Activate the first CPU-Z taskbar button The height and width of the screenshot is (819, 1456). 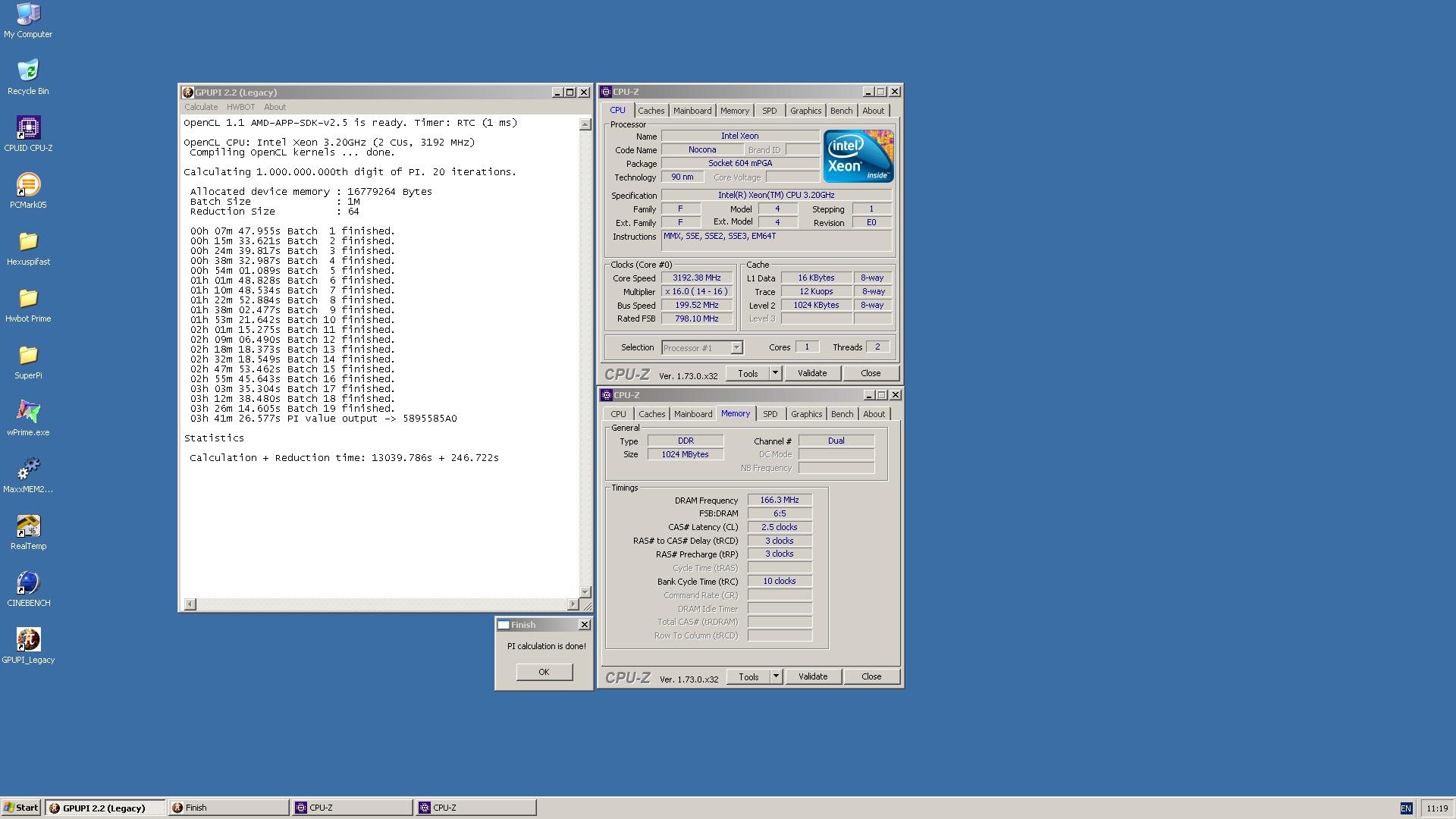[352, 808]
